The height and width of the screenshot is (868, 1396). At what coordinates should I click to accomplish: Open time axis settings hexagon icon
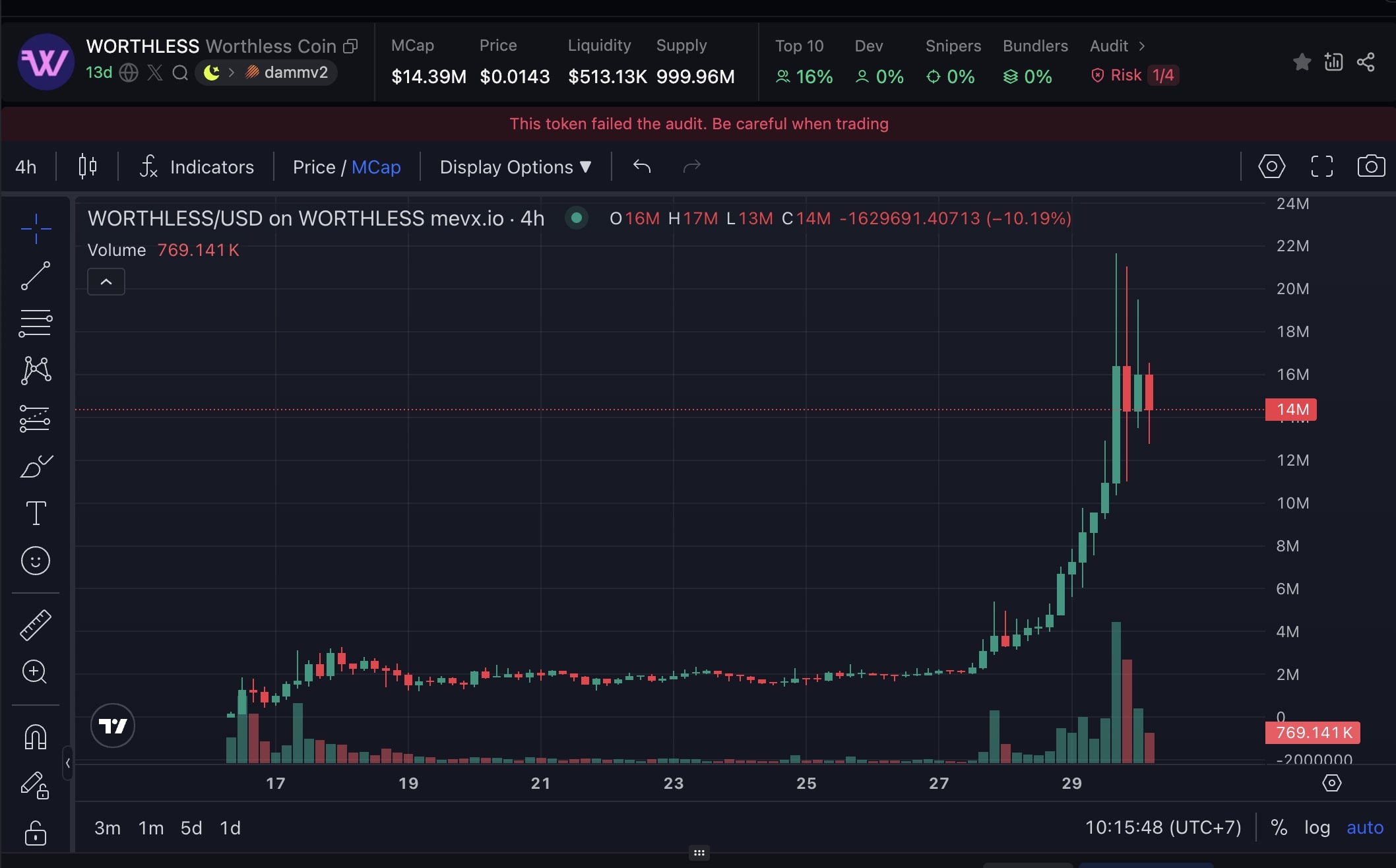coord(1332,783)
